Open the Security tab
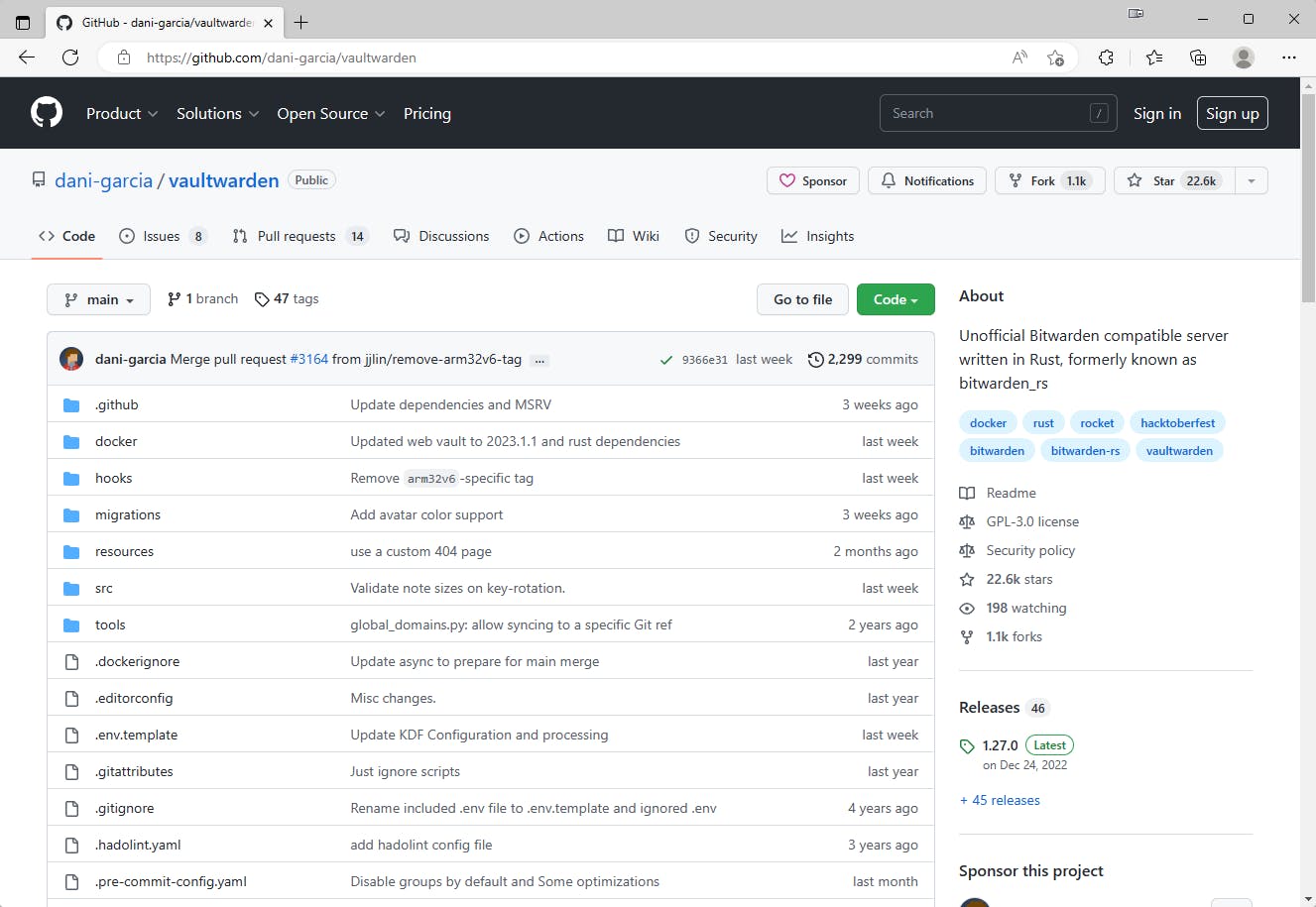Screen dimensions: 1316x907 (x=721, y=236)
